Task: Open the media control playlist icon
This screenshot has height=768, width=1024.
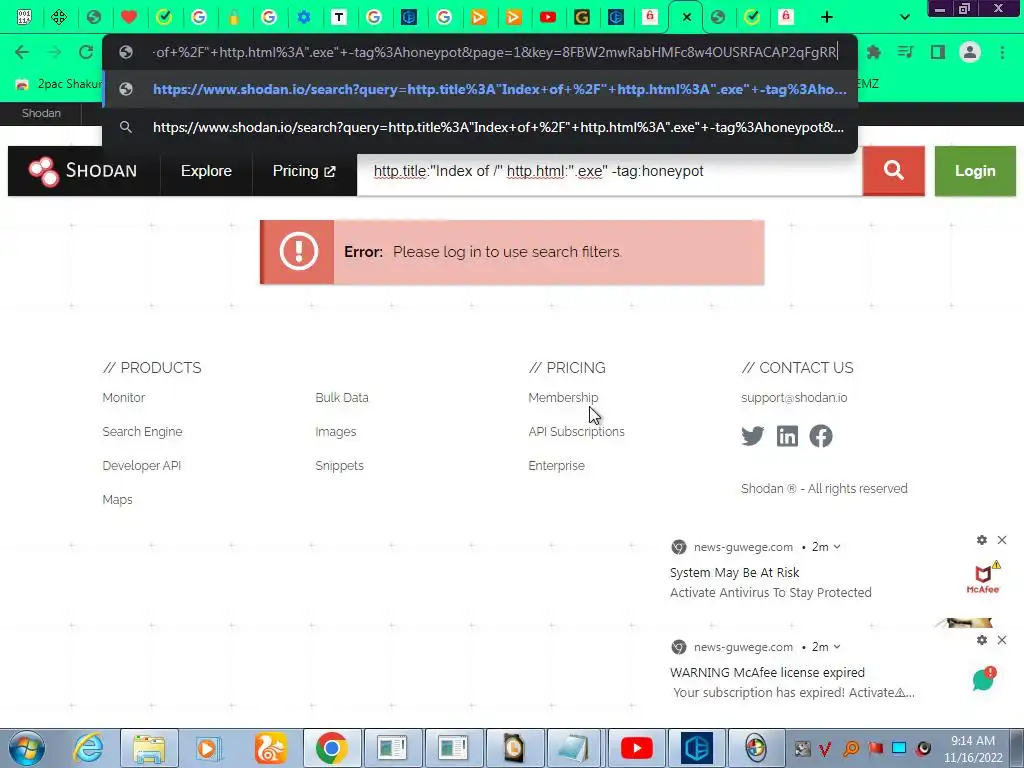Action: tap(905, 52)
